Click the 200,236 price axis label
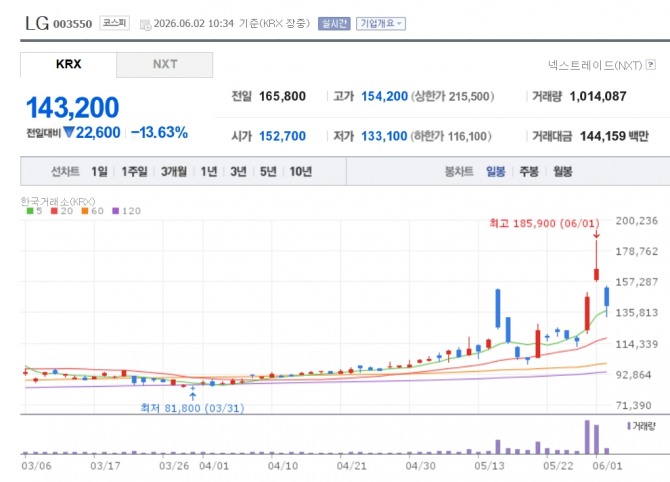Viewport: 670px width, 482px height. click(x=636, y=220)
